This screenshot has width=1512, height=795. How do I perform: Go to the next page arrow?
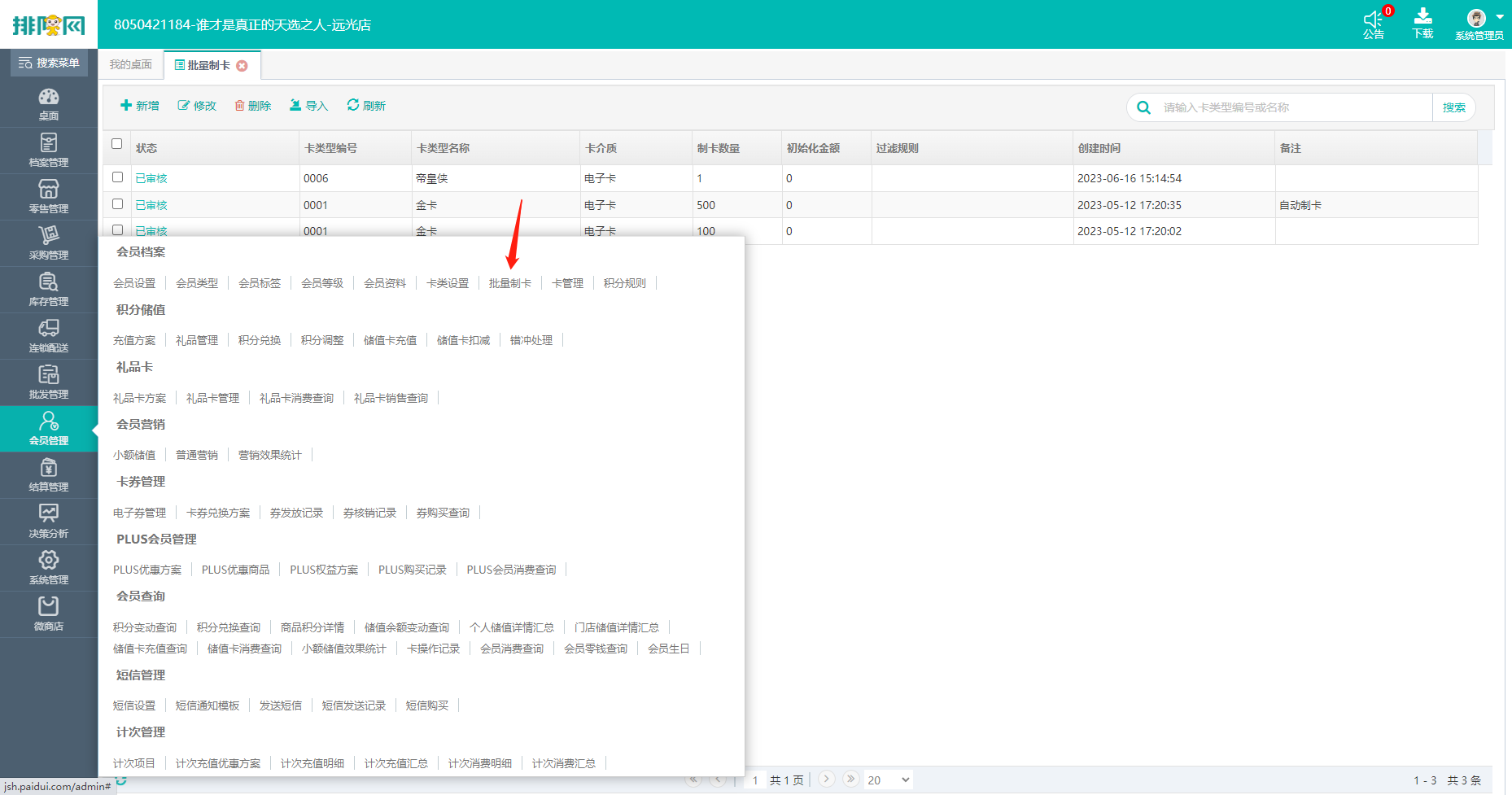(x=826, y=779)
